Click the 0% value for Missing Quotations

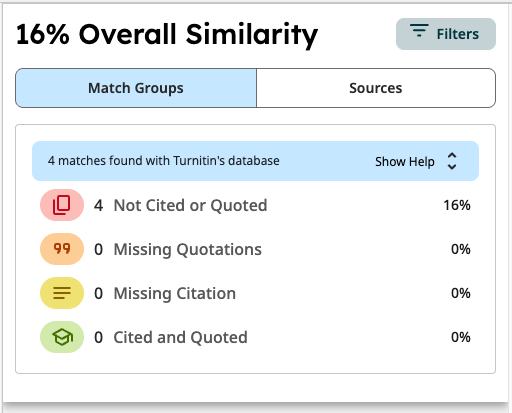coord(461,249)
